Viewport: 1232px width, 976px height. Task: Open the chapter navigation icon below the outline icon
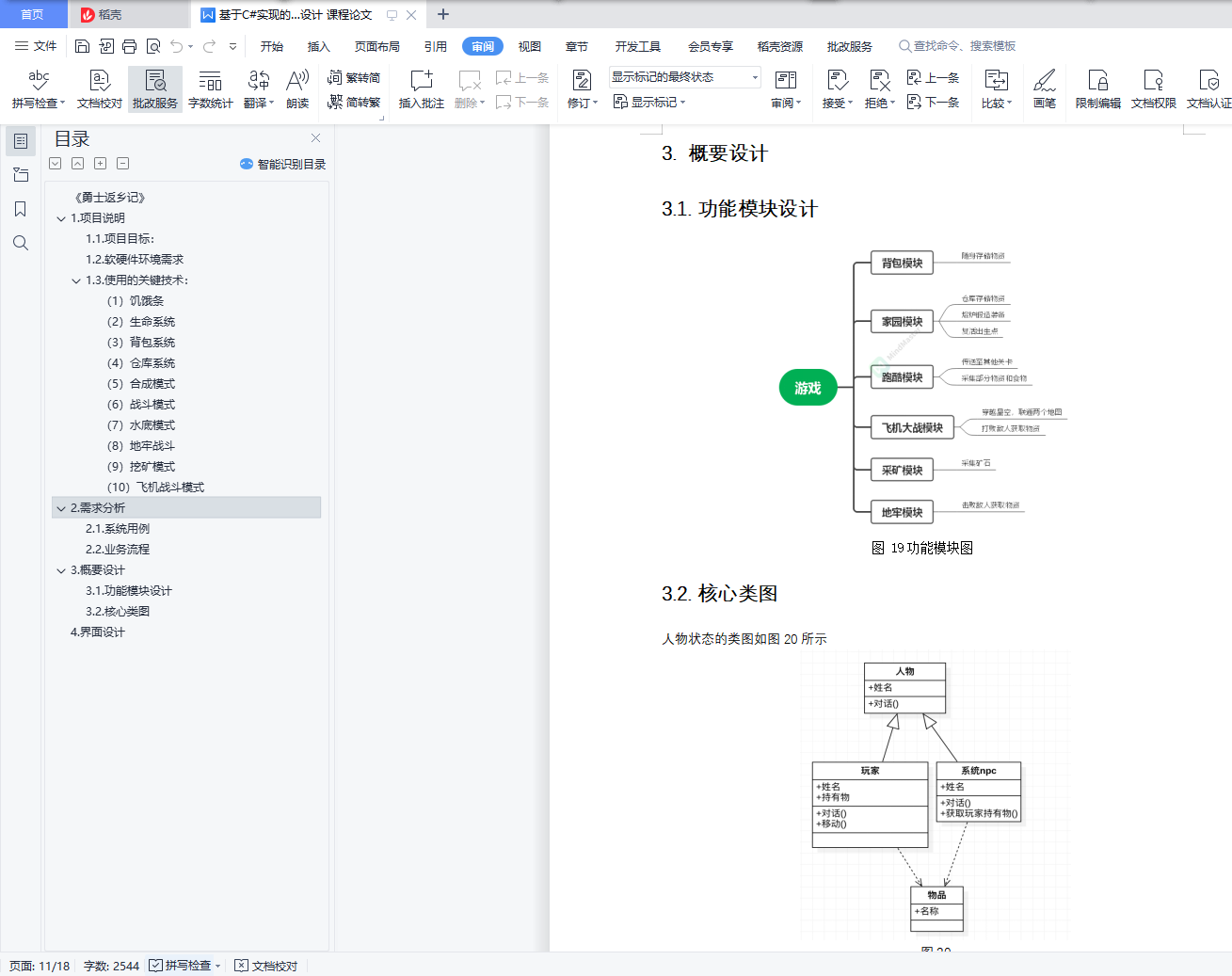coord(21,175)
